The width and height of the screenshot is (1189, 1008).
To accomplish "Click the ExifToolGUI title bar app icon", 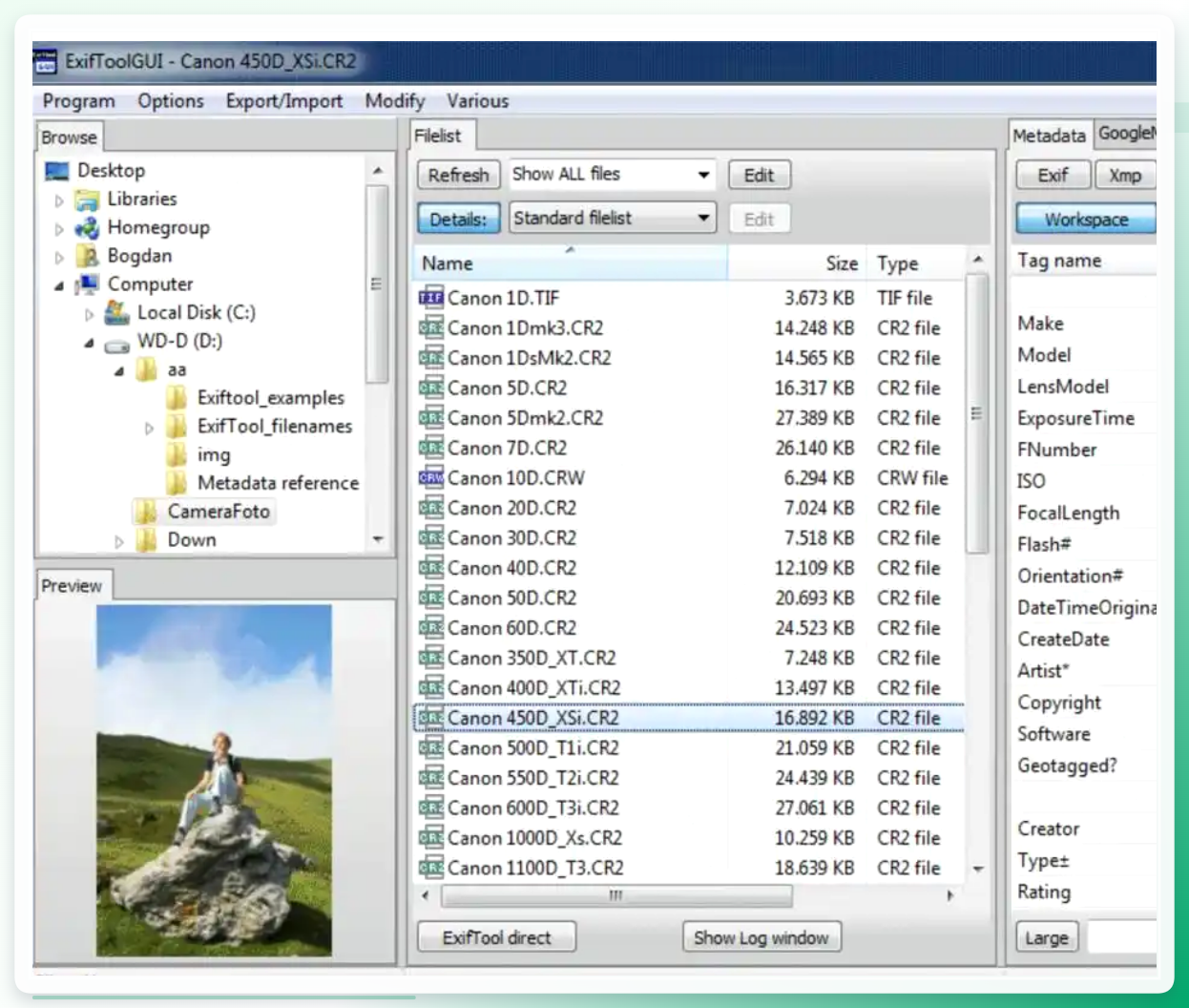I will click(x=45, y=61).
